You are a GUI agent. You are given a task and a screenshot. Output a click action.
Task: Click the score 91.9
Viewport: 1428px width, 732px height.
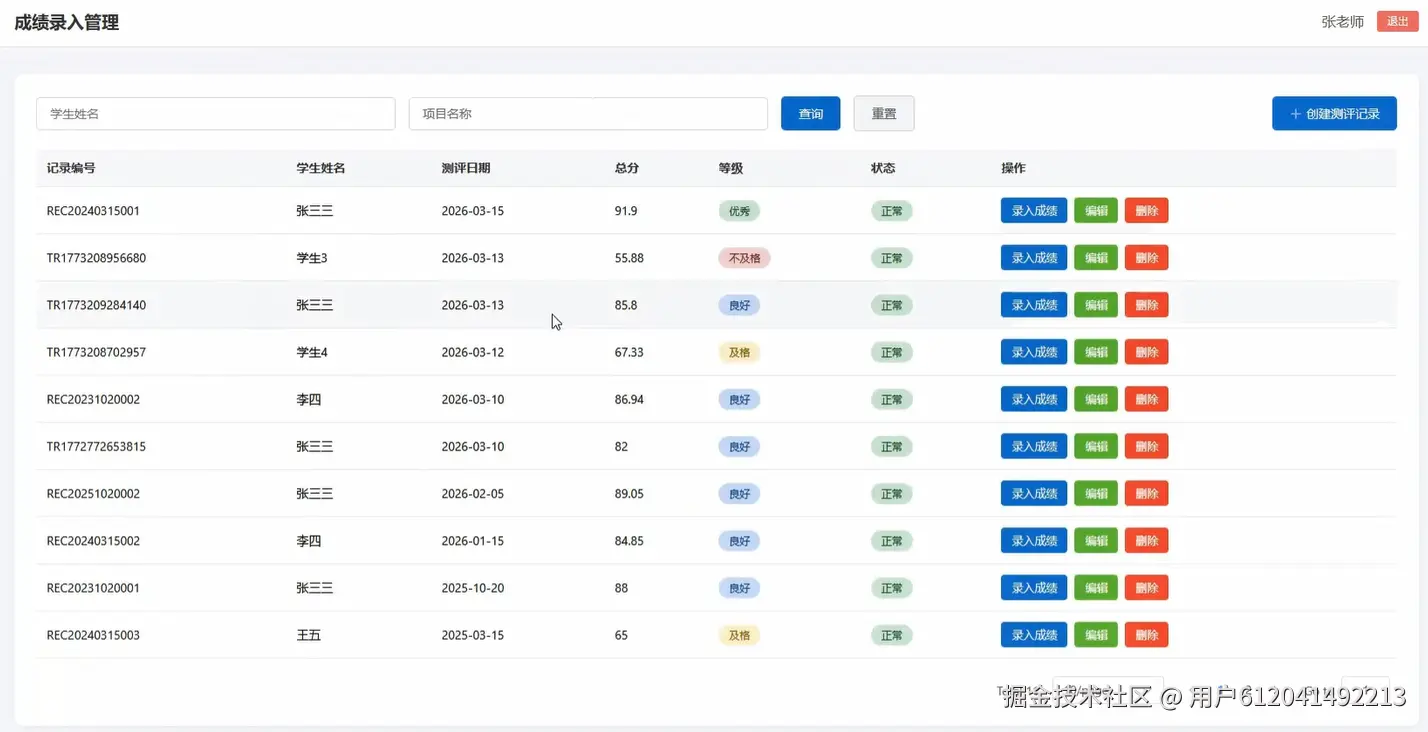coord(626,211)
